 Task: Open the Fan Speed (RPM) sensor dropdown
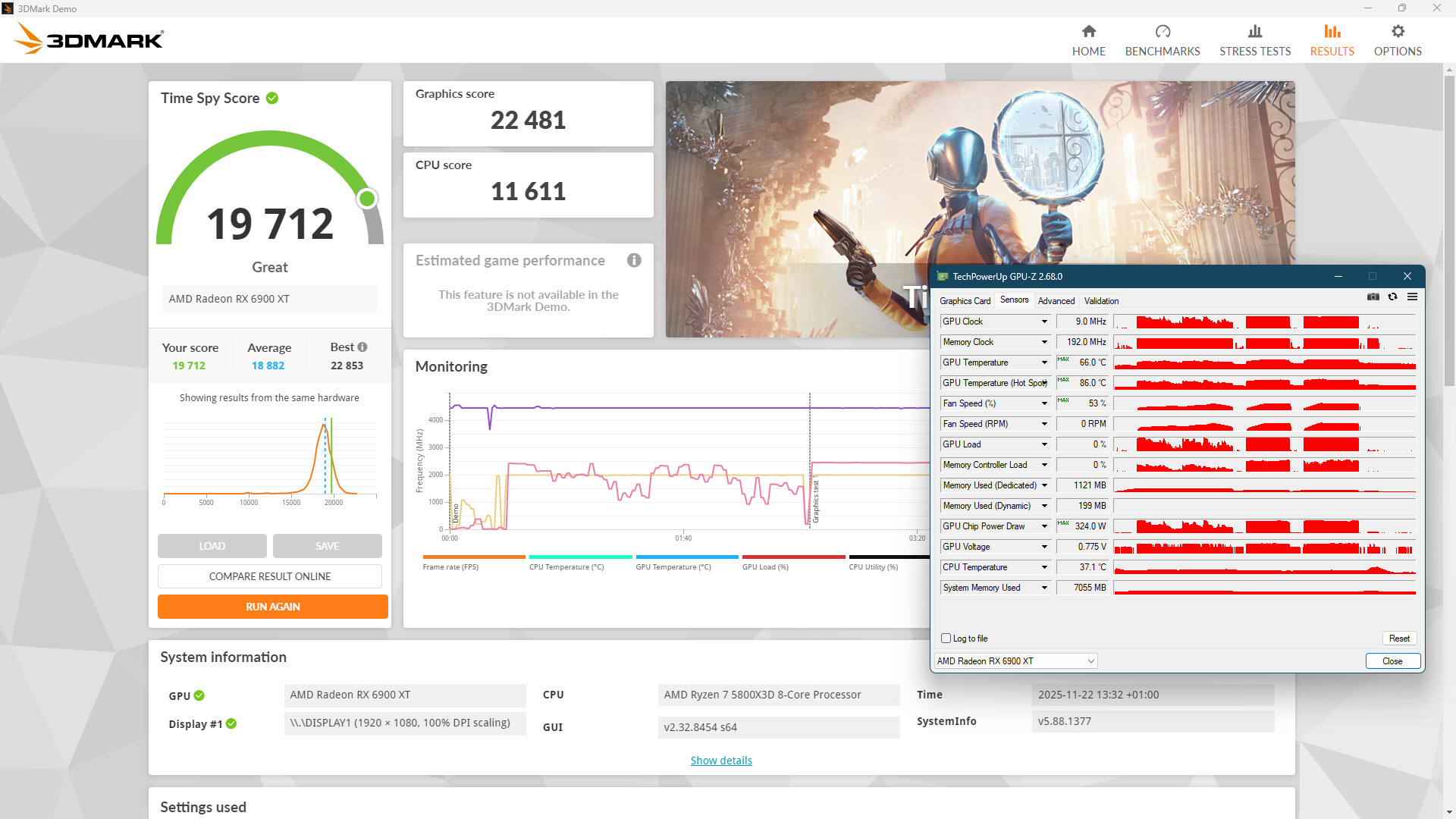1044,424
